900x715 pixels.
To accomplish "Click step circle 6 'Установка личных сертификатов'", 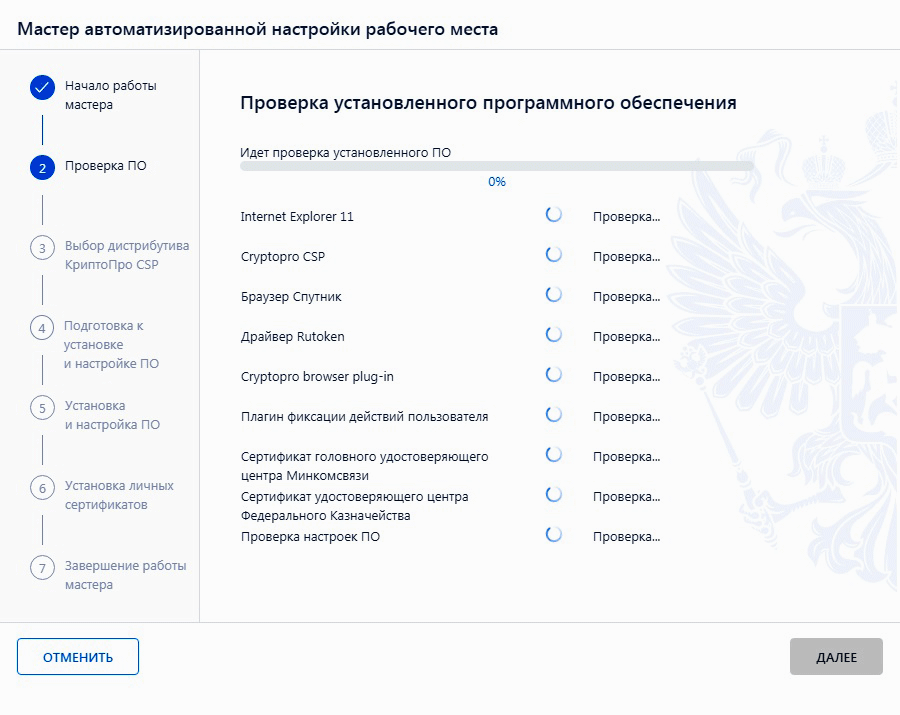I will (x=42, y=486).
